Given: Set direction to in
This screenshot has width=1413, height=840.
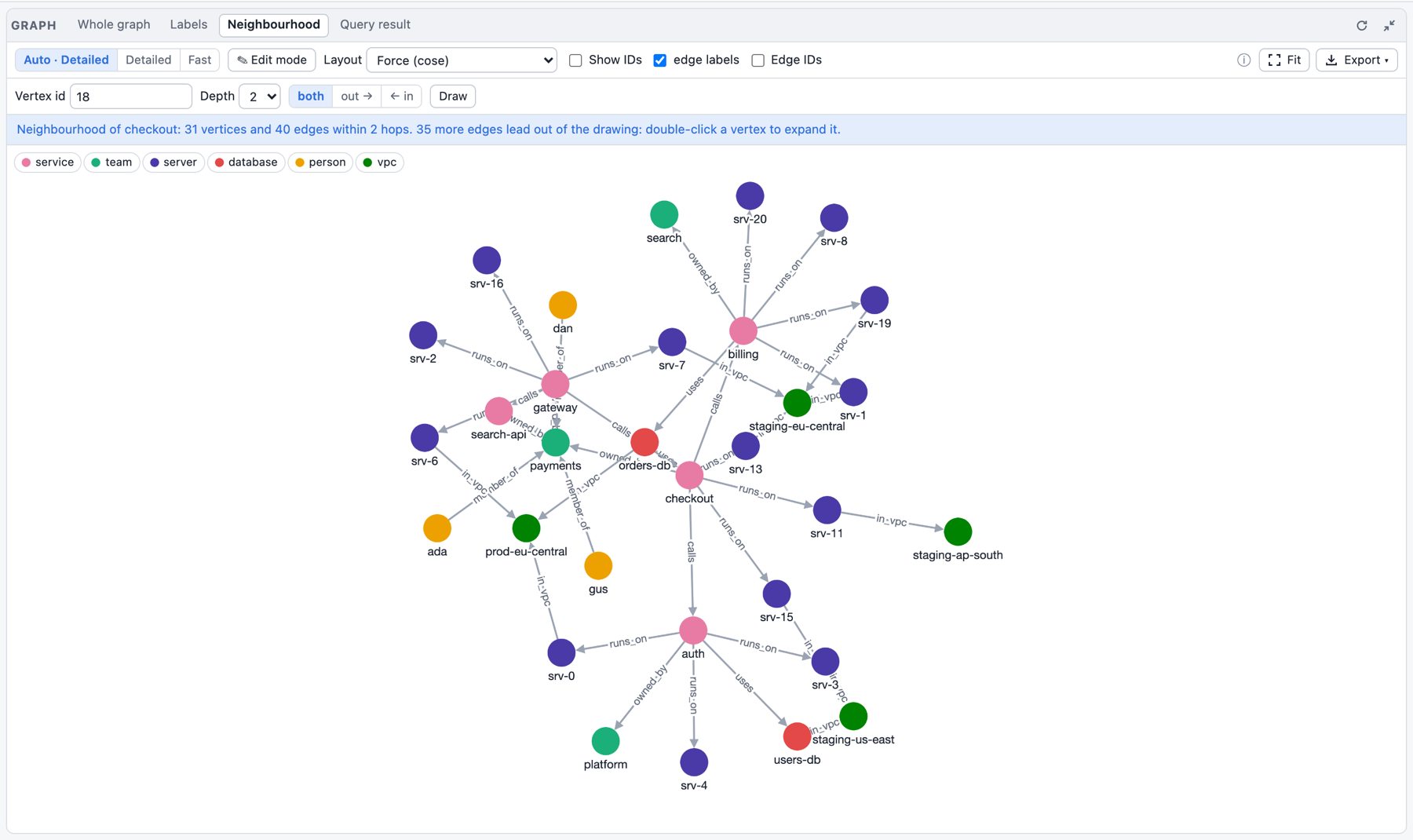Looking at the screenshot, I should tap(402, 96).
